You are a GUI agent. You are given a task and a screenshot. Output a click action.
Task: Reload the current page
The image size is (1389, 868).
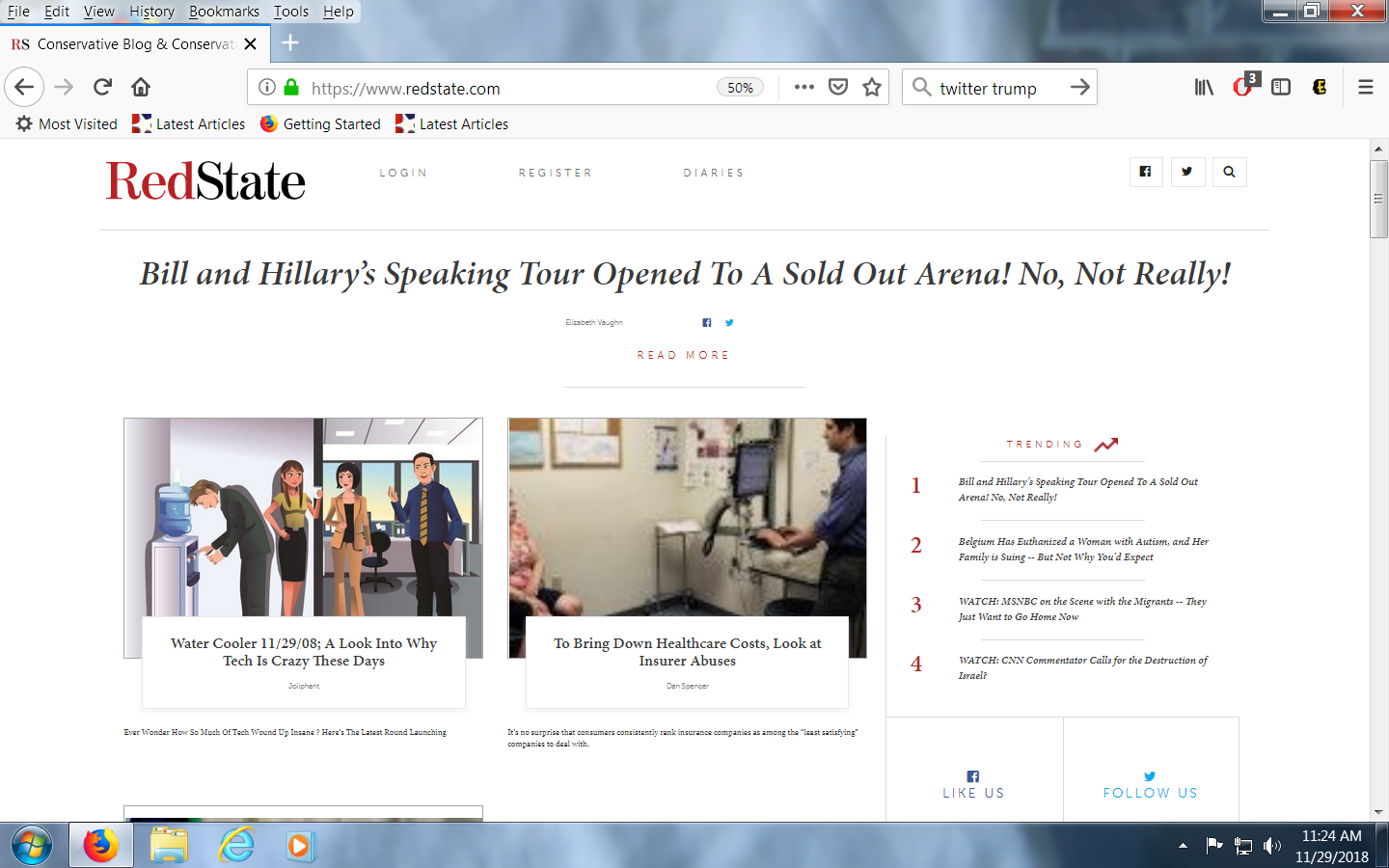(102, 87)
